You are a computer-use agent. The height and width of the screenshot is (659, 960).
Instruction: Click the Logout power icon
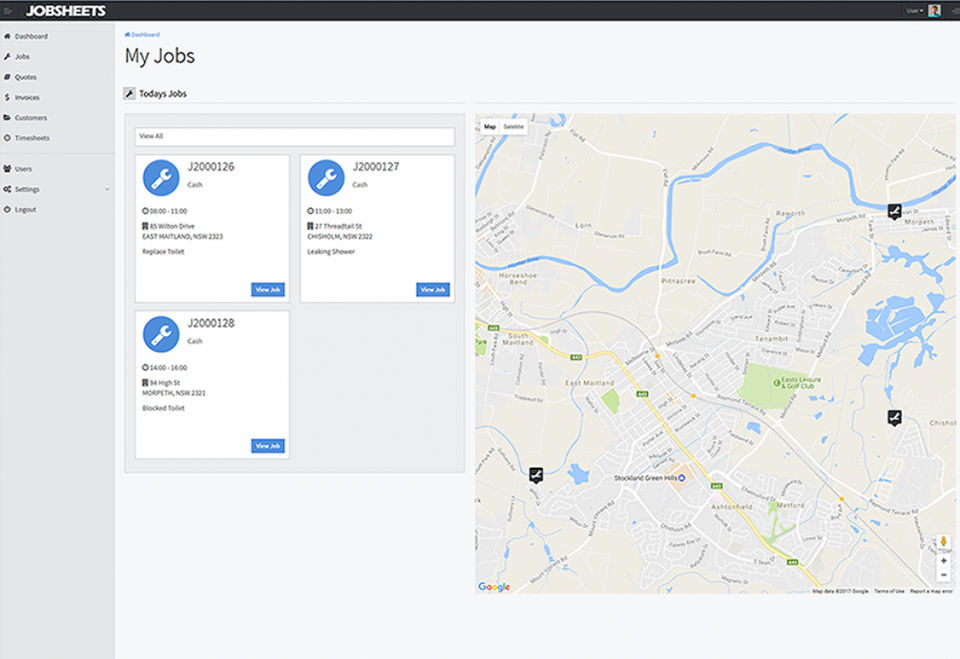(x=7, y=209)
